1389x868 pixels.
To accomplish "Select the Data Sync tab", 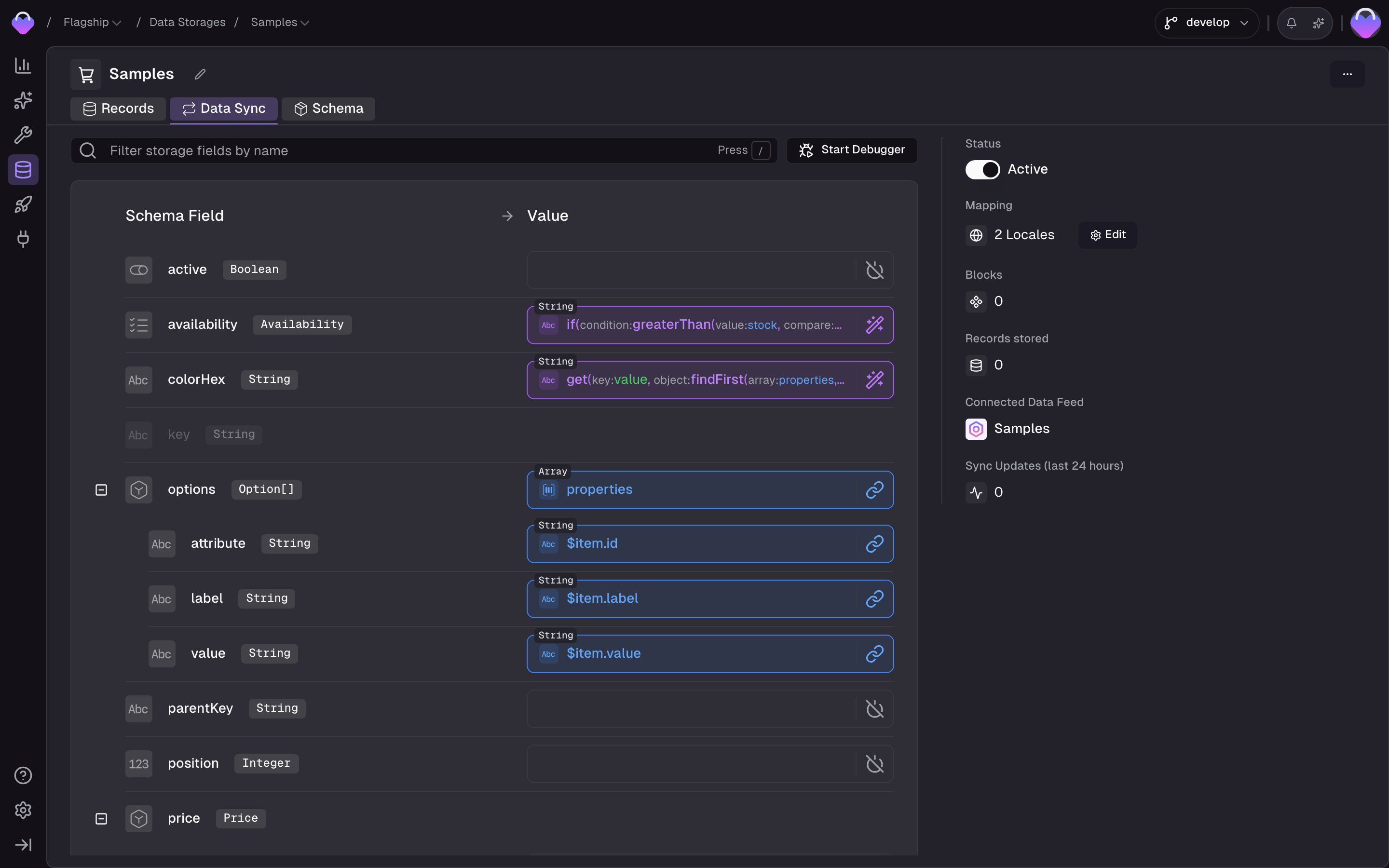I will coord(224,108).
